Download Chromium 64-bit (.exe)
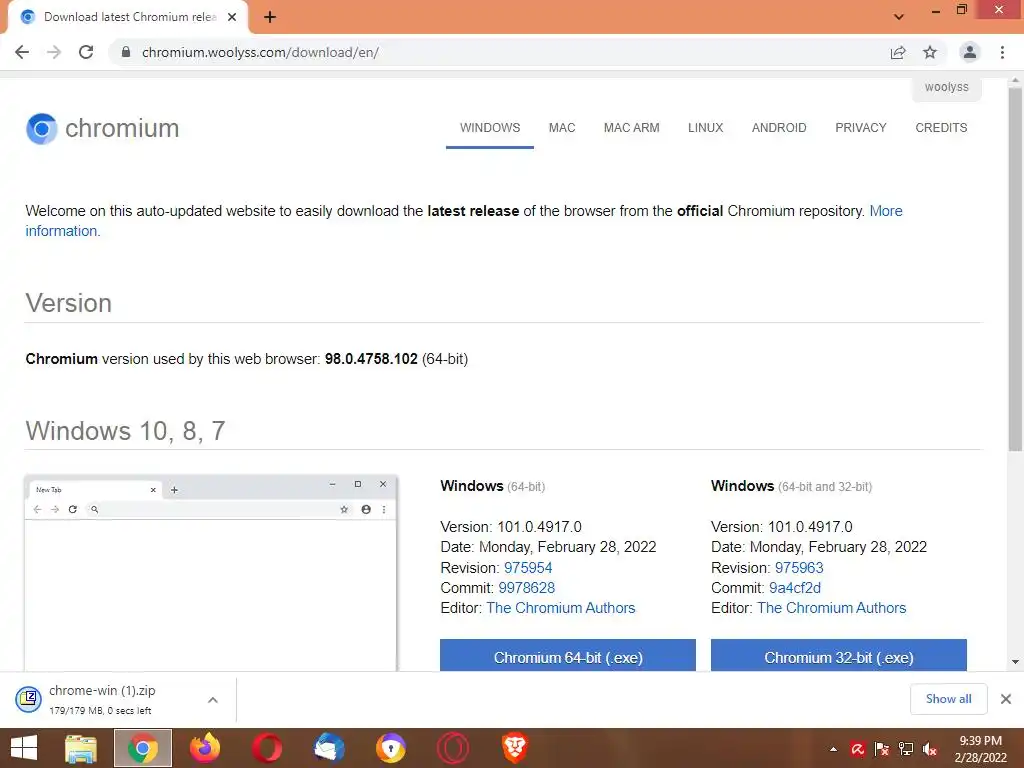Screen dimensions: 1024x768 568,656
